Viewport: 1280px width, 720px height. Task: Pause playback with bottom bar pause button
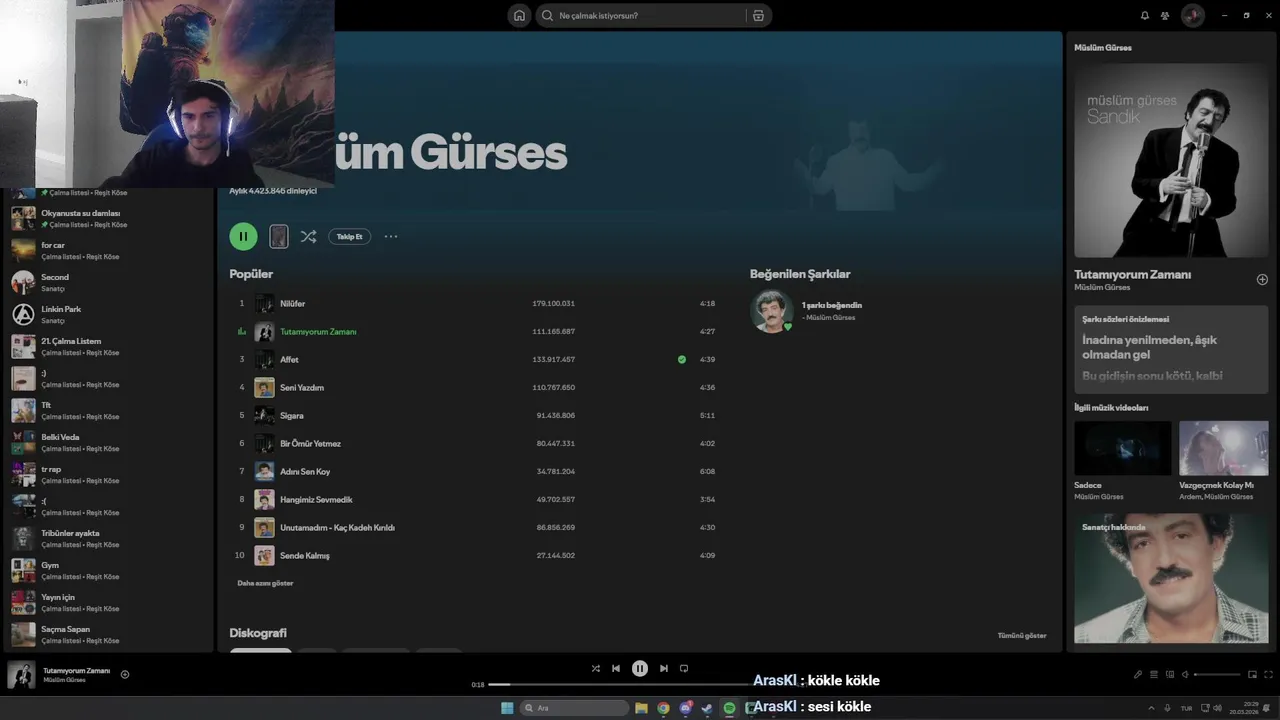pyautogui.click(x=640, y=668)
